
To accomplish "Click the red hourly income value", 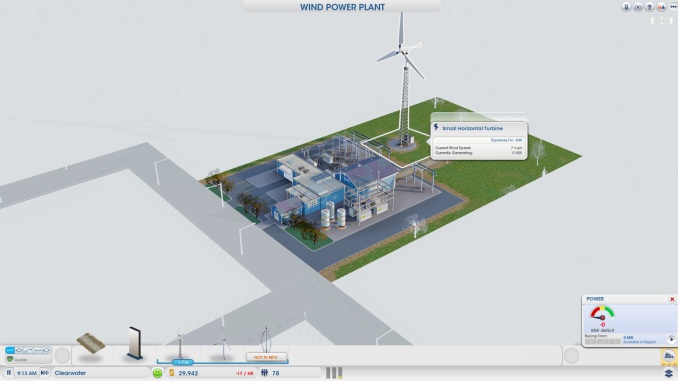I will pos(245,373).
